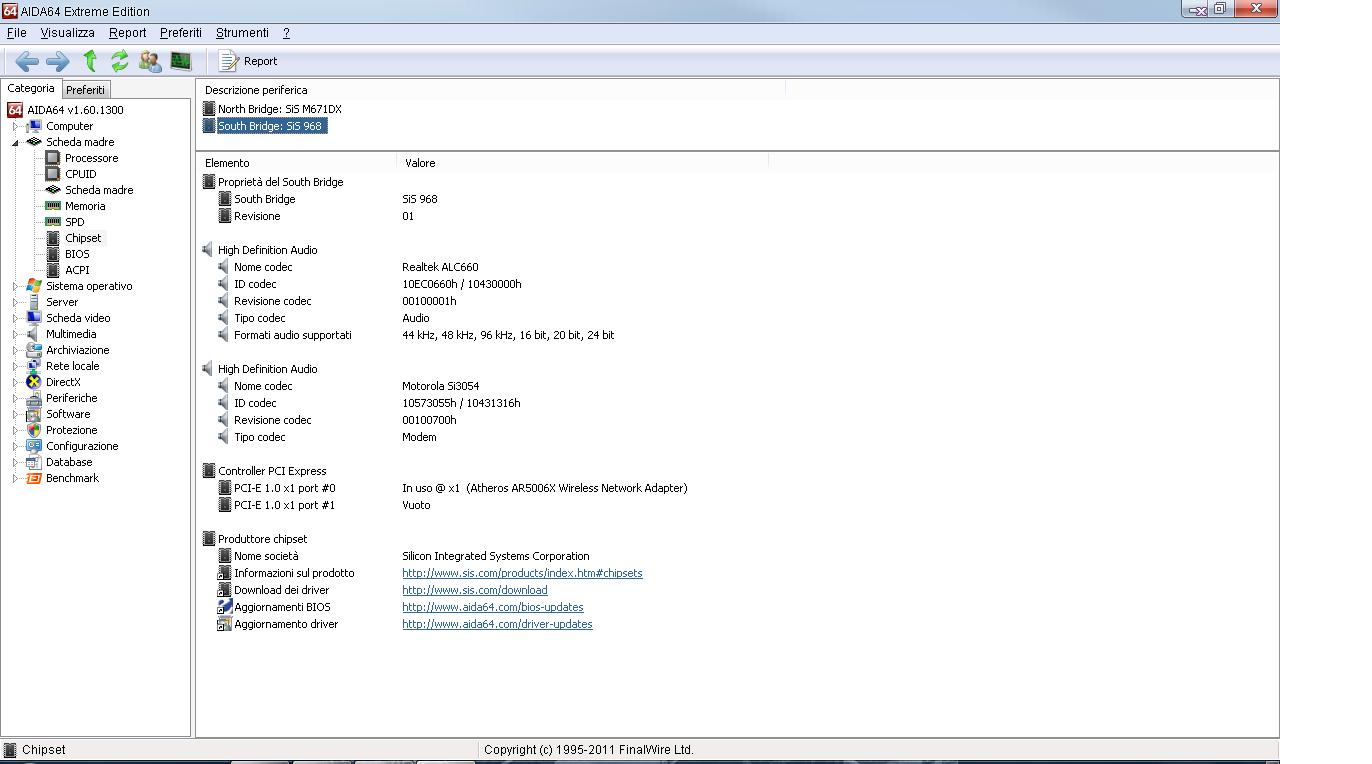The image size is (1372, 764).
Task: Click the Valore column header
Action: pos(583,163)
